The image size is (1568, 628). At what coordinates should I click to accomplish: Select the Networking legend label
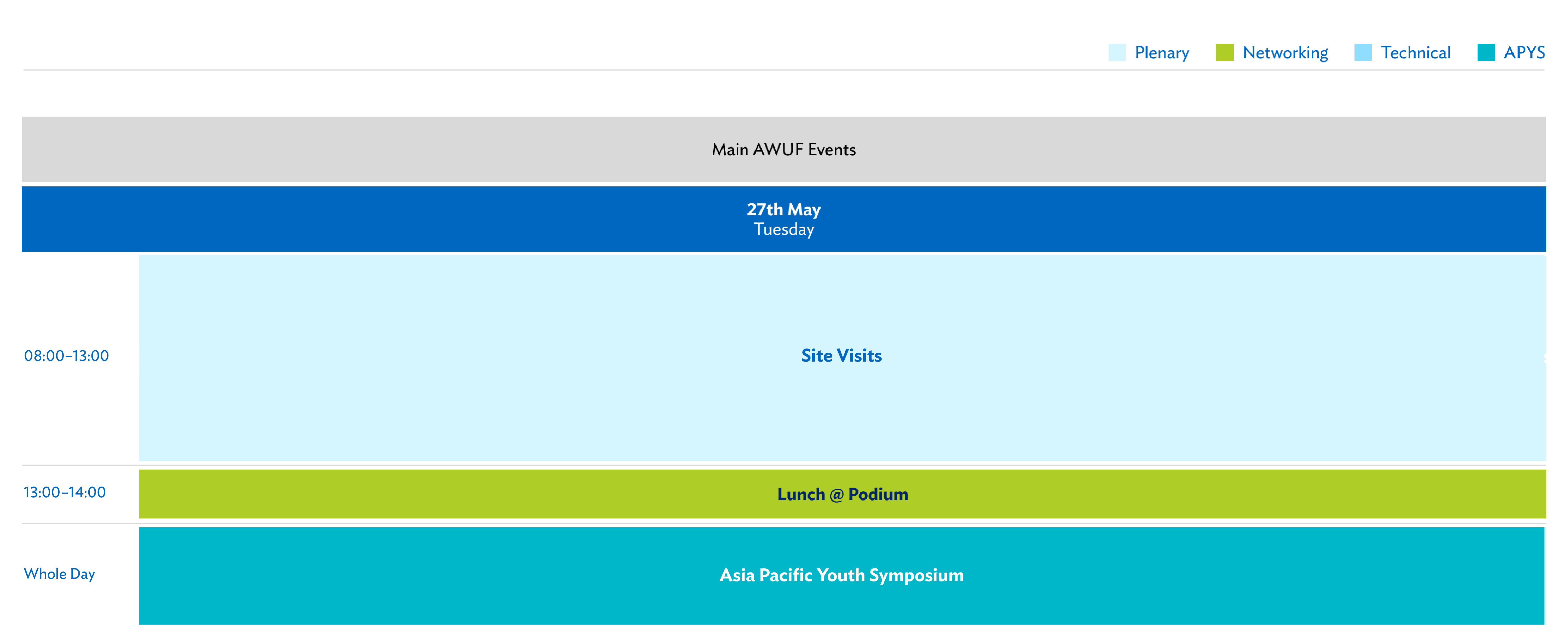click(1285, 53)
